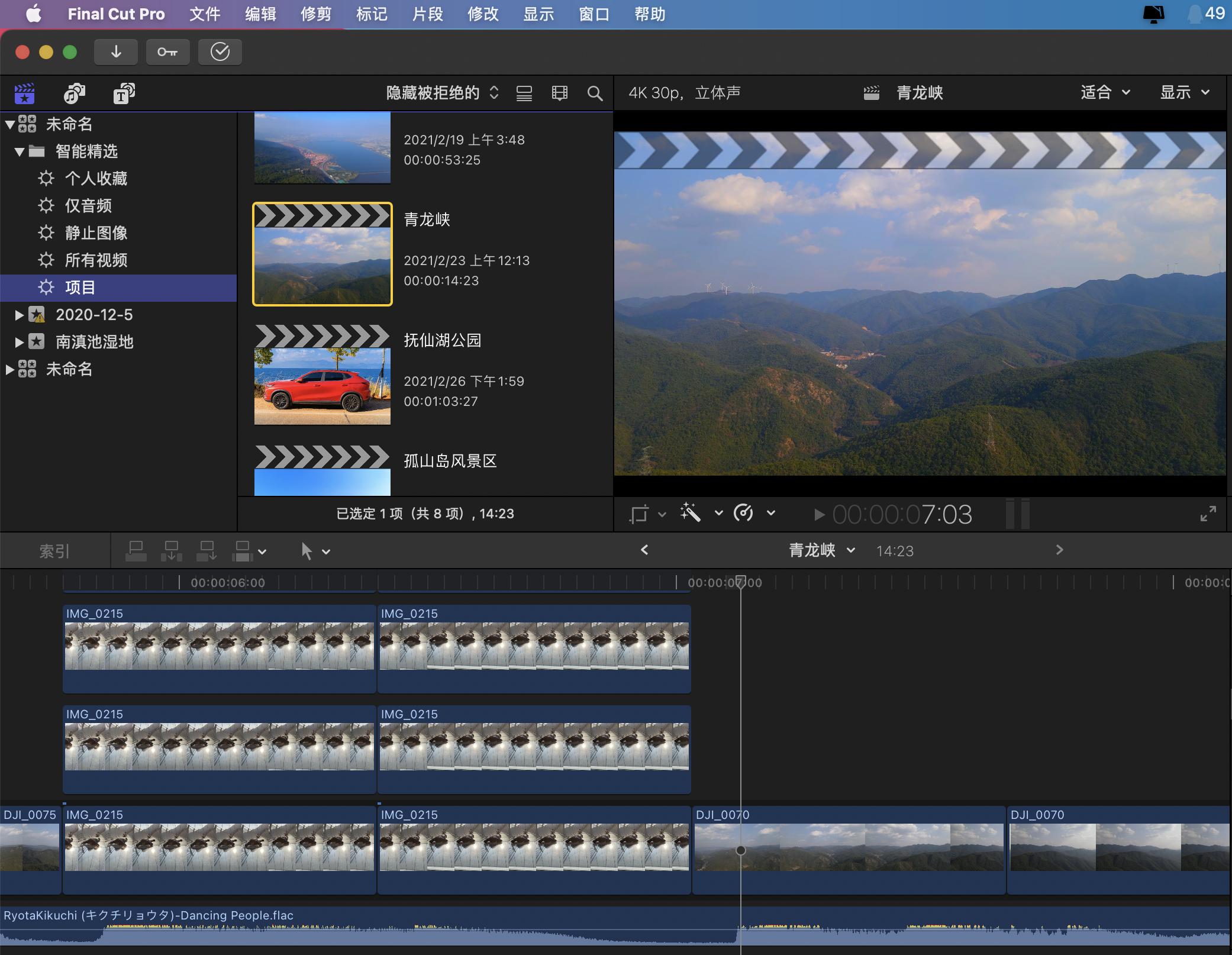Expand the 2020-12-5 event

(x=19, y=315)
